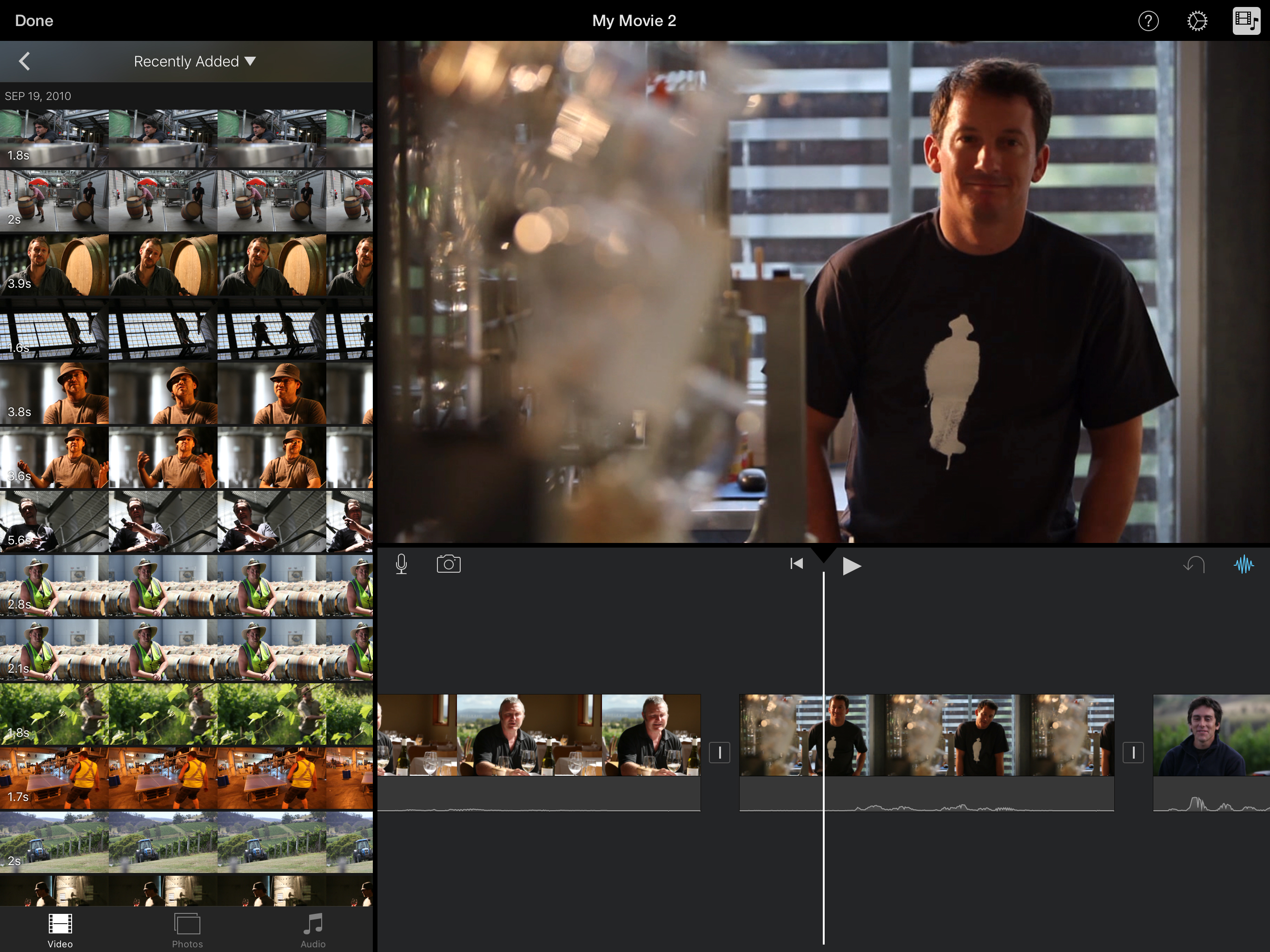Go back with the left chevron
1270x952 pixels.
[24, 61]
